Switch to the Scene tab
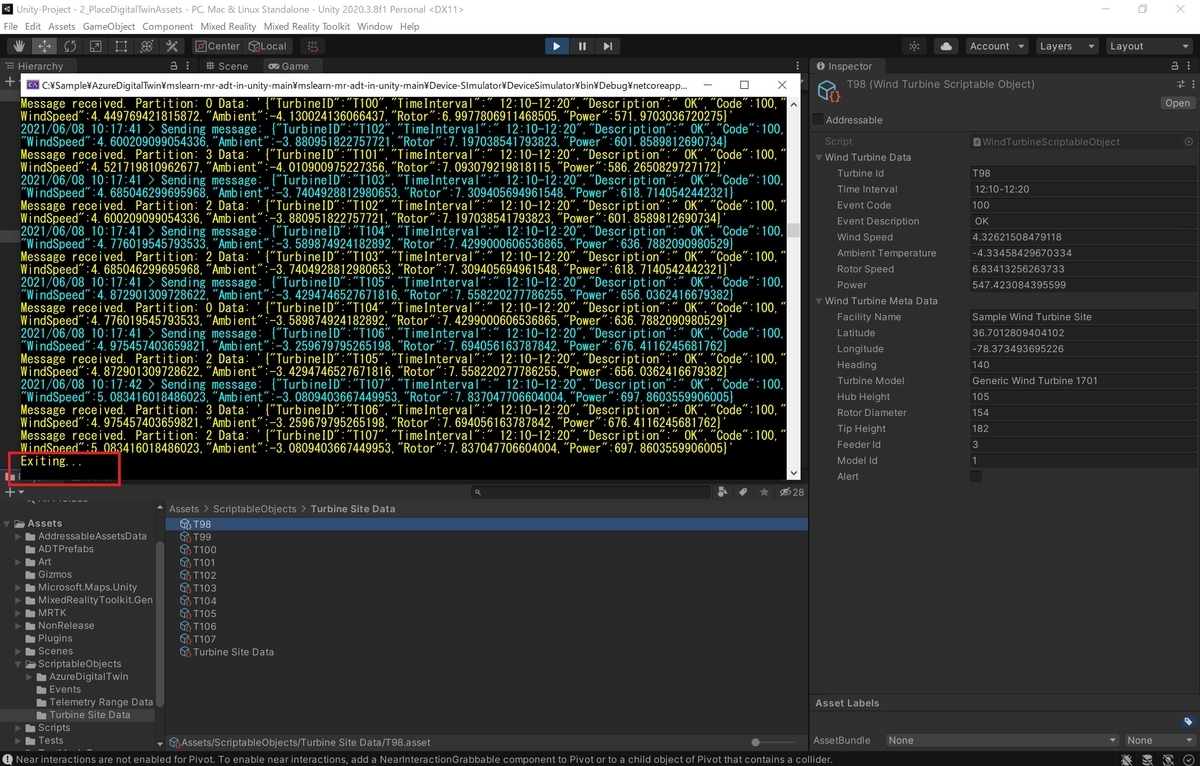The image size is (1200, 766). coord(226,66)
